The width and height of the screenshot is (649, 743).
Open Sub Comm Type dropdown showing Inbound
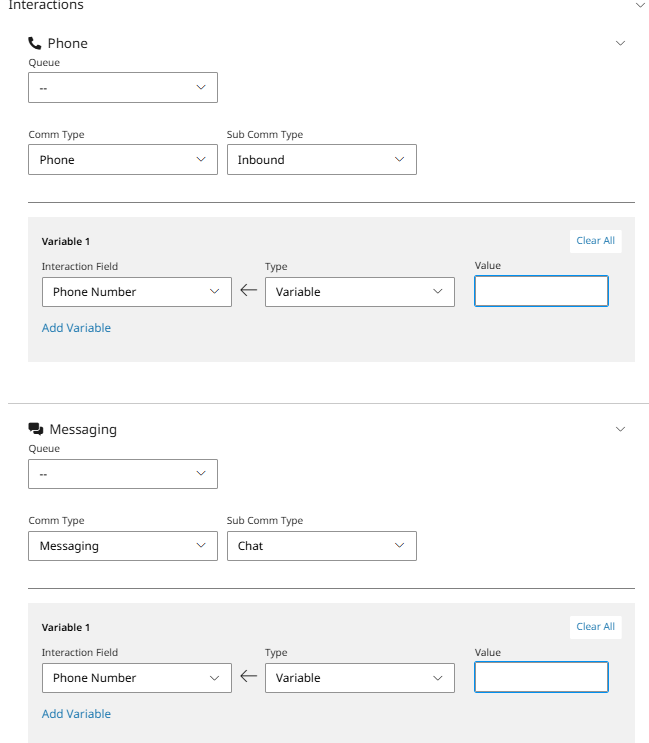pyautogui.click(x=322, y=160)
